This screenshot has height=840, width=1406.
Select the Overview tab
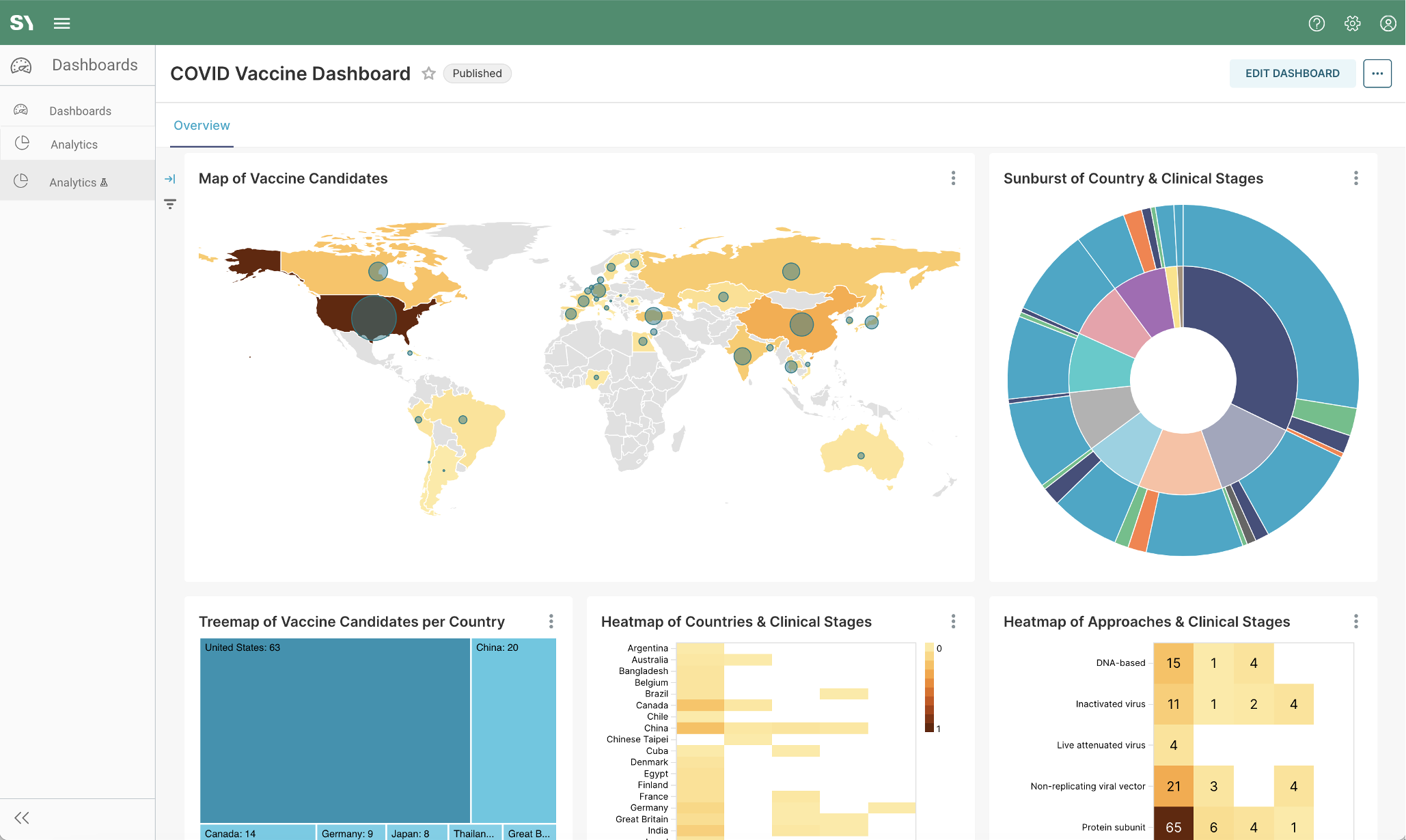(202, 126)
